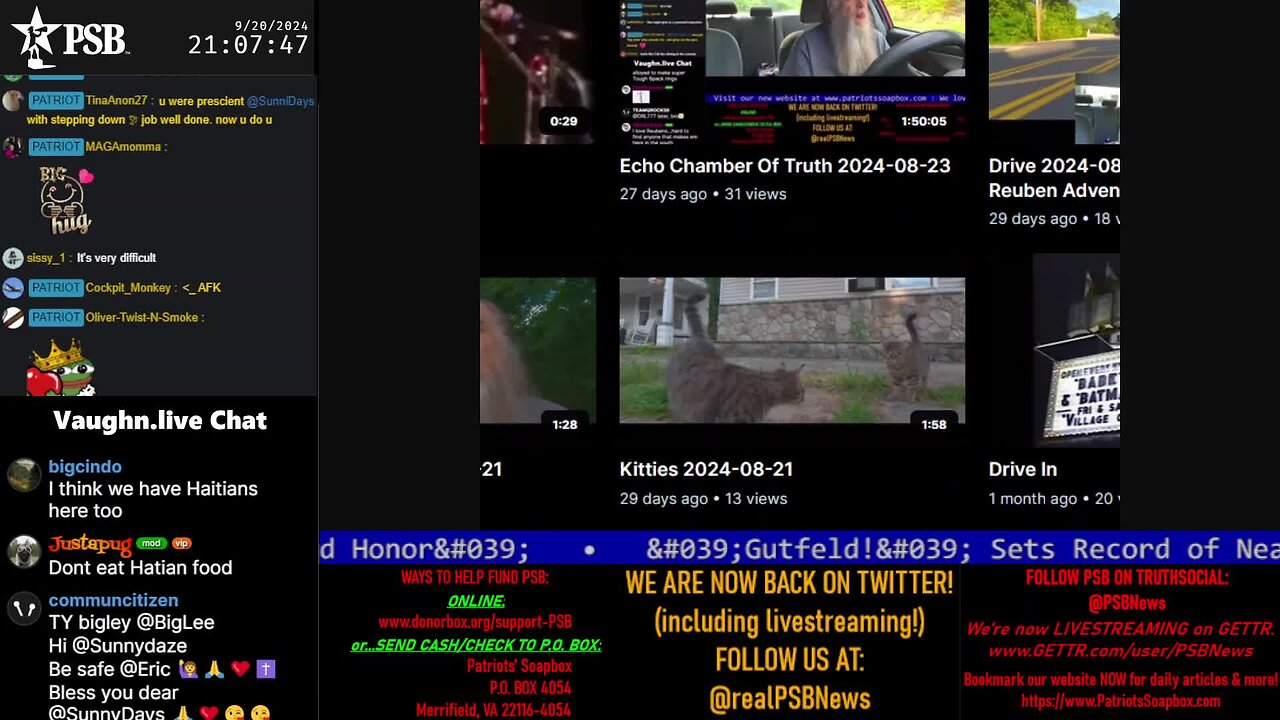The width and height of the screenshot is (1280, 720).
Task: Click 'Dont eat Hatian food' chat message
Action: [140, 567]
